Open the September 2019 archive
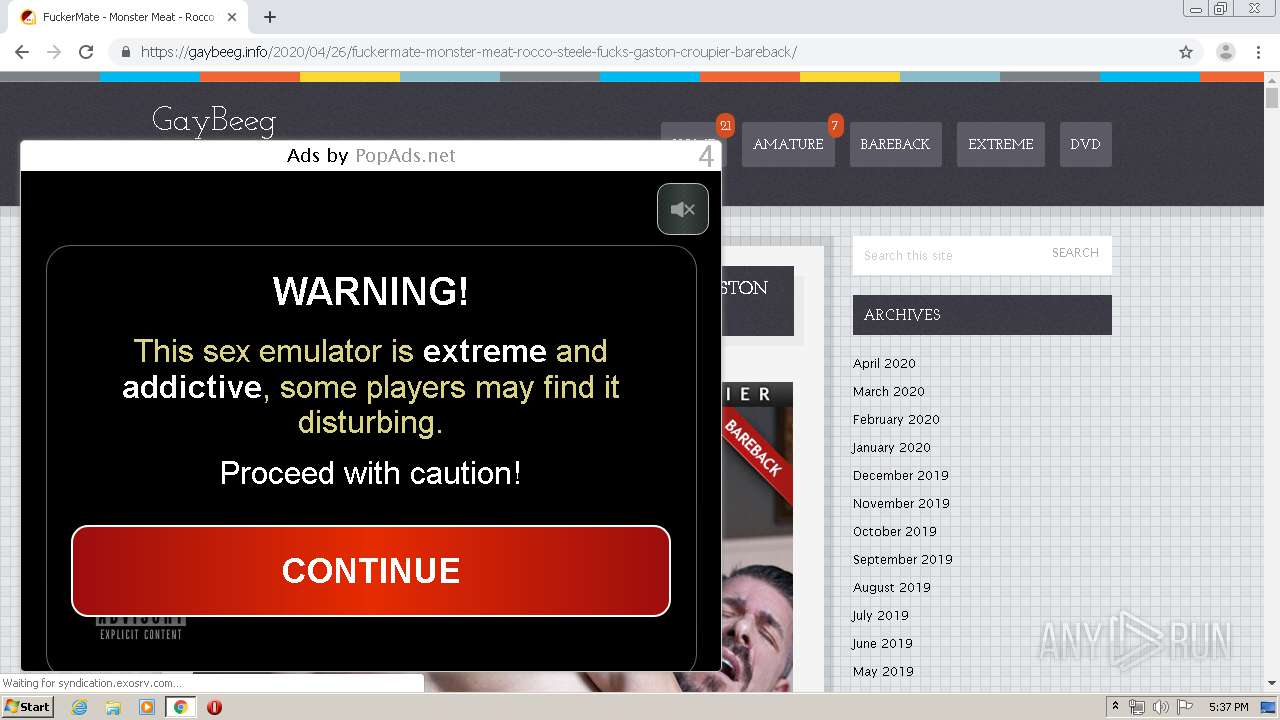This screenshot has width=1280, height=720. tap(903, 559)
